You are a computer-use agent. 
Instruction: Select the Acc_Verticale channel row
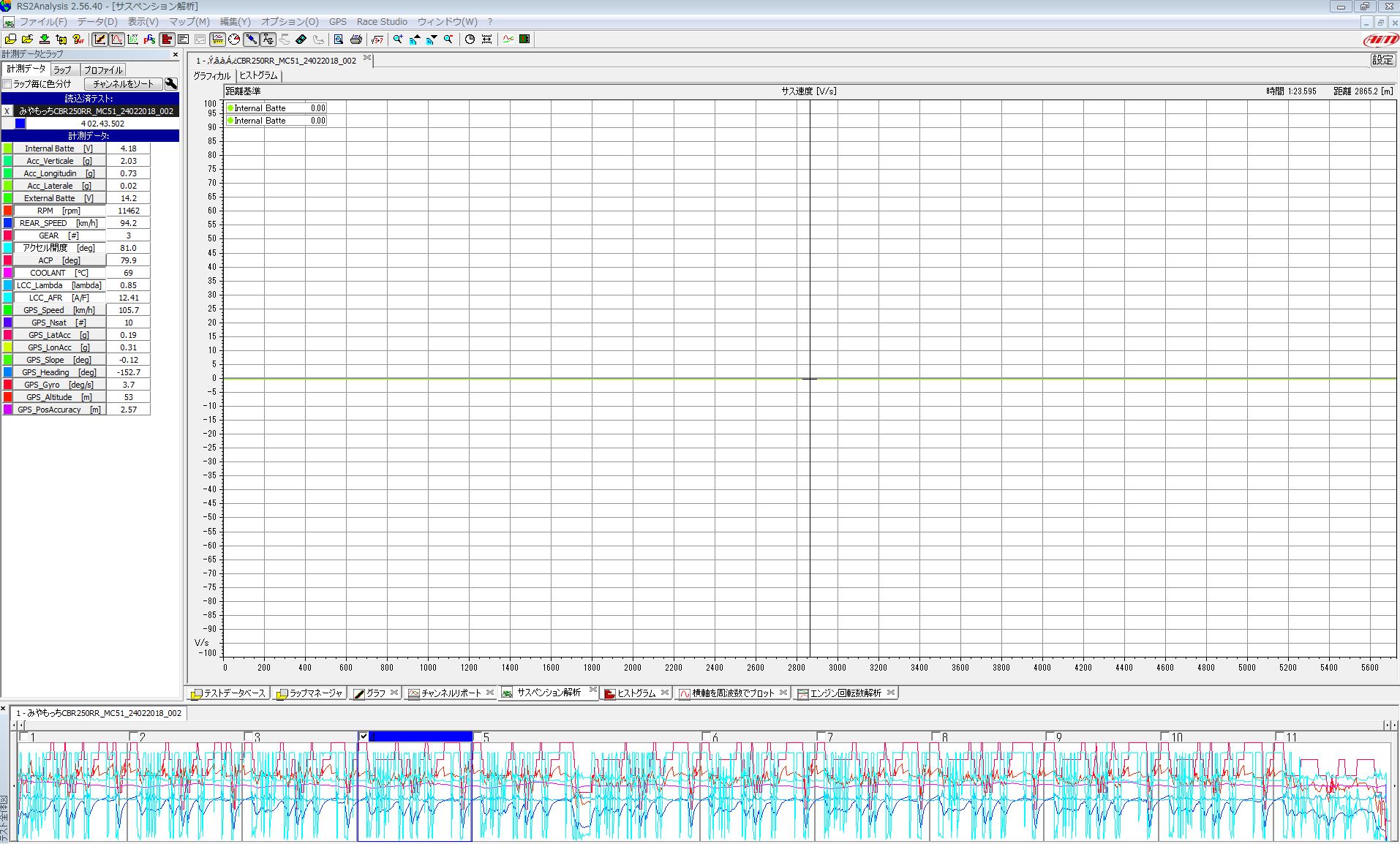(x=59, y=161)
